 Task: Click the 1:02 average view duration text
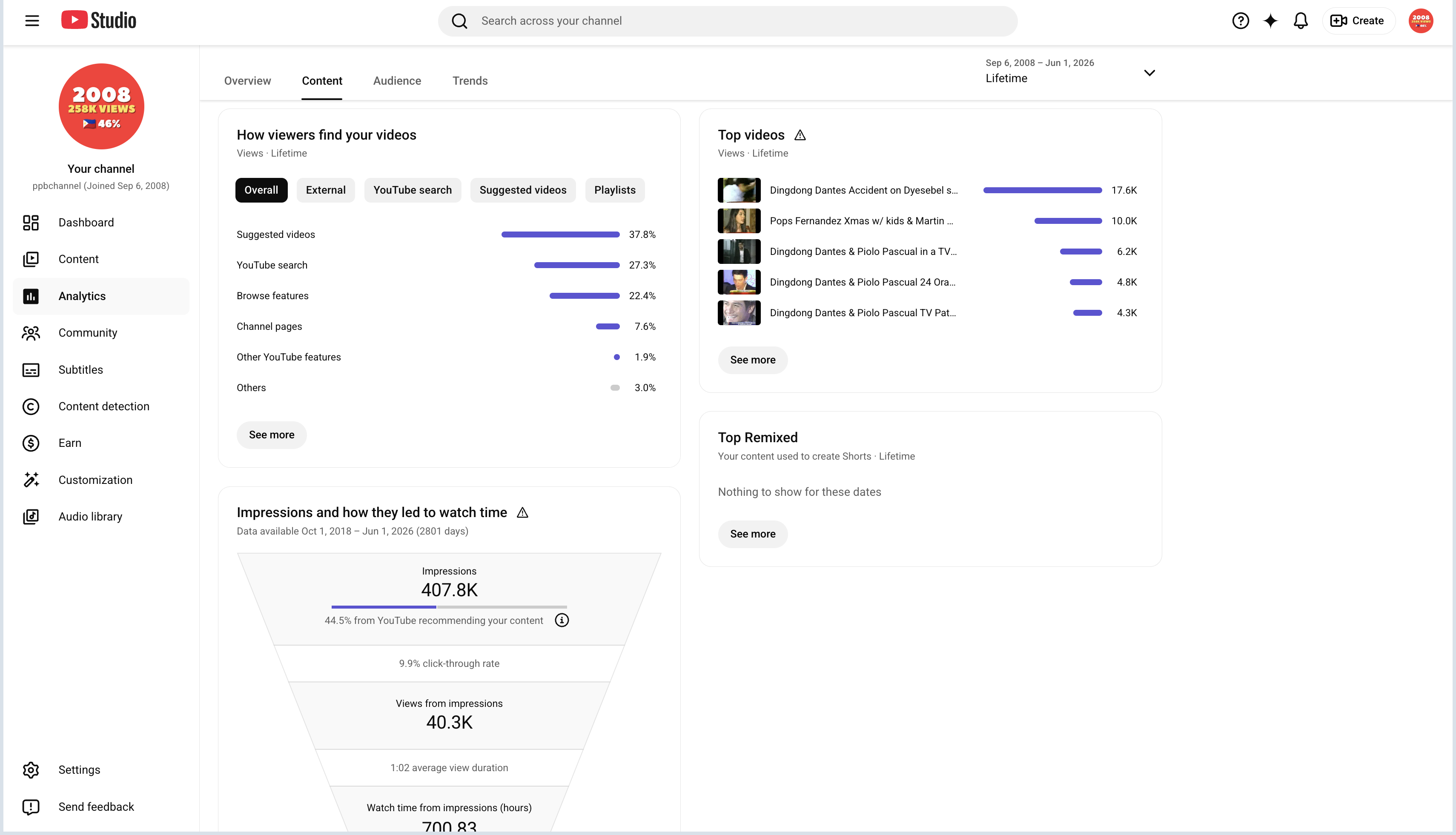[449, 768]
